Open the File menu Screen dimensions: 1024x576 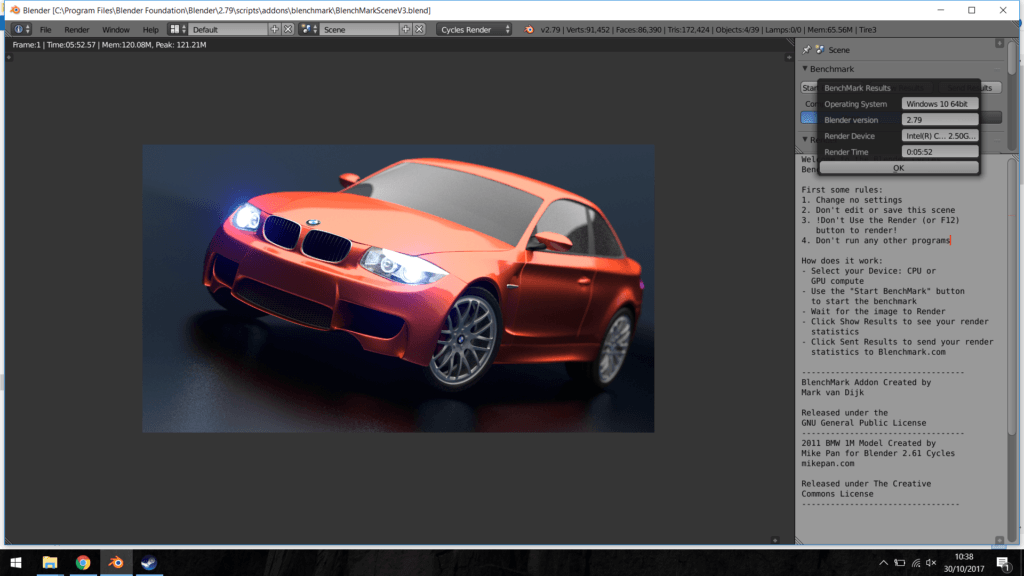45,29
